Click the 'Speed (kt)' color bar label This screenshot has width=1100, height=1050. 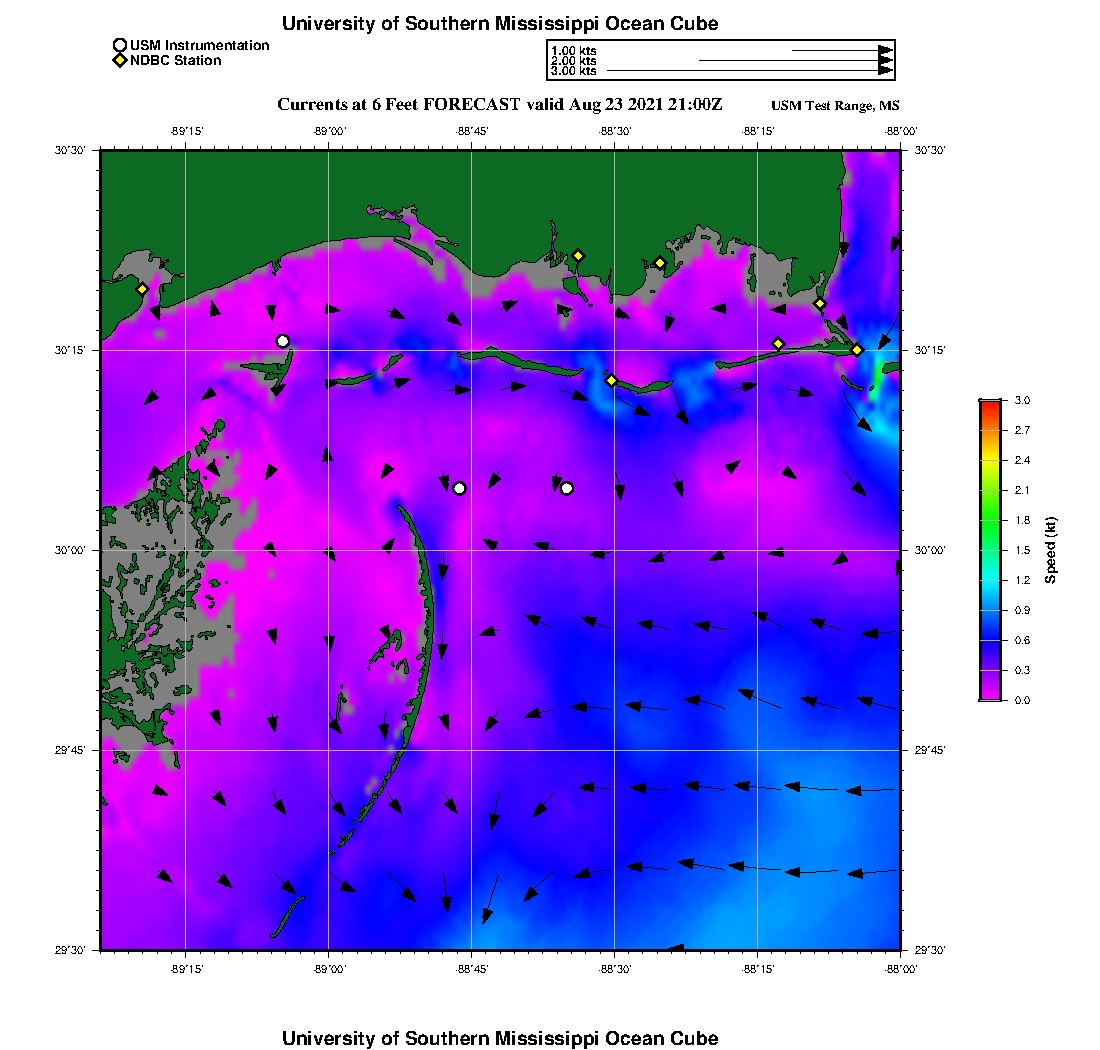[1051, 550]
